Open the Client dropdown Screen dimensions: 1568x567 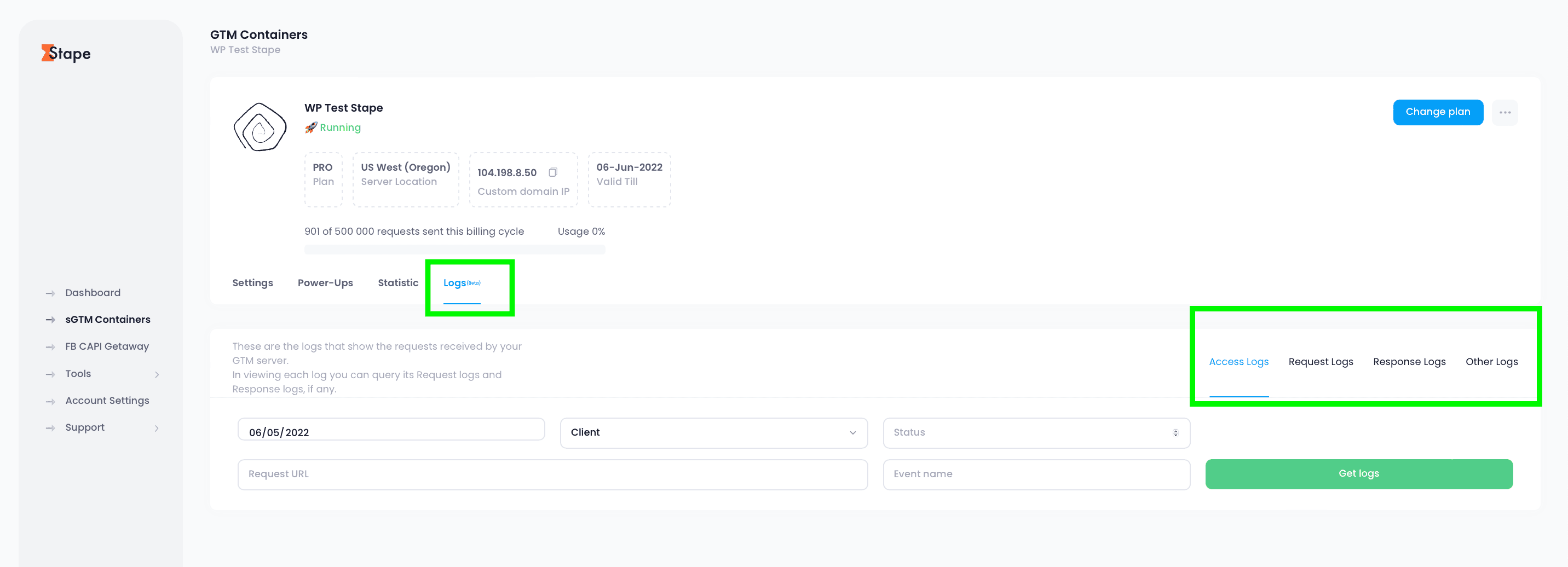pos(713,432)
